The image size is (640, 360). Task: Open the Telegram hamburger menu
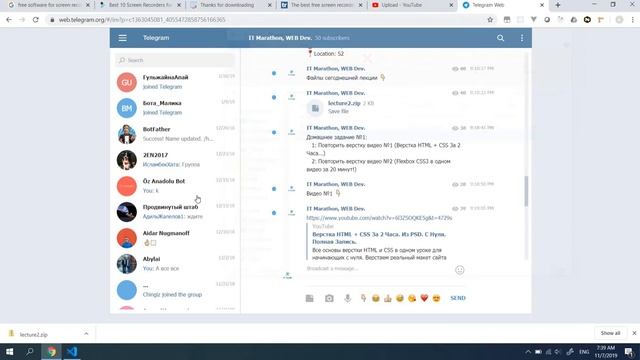pyautogui.click(x=122, y=38)
